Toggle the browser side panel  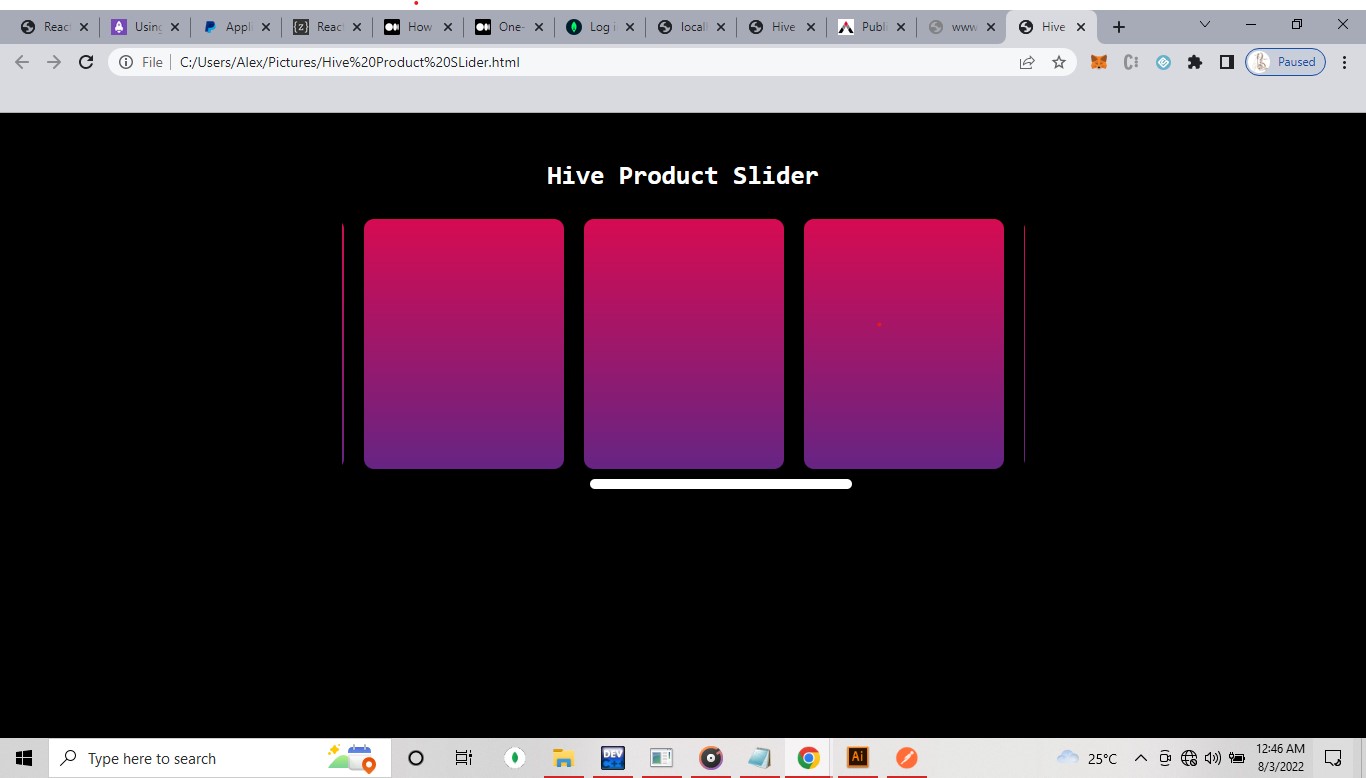click(1226, 62)
